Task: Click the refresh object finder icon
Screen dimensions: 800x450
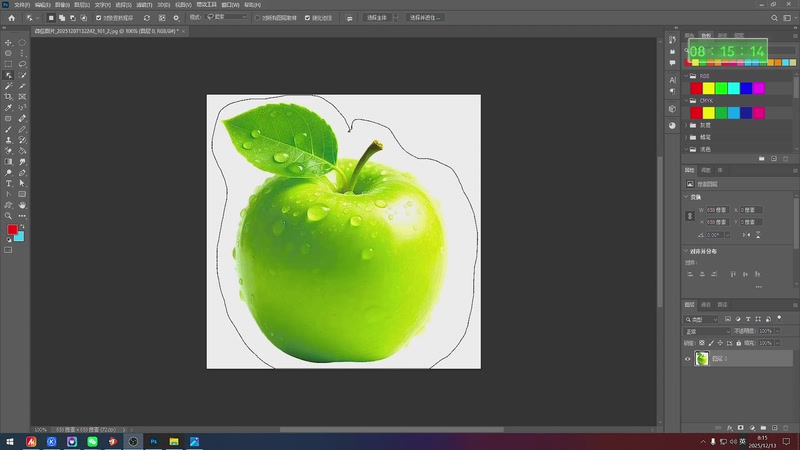Action: click(x=147, y=18)
